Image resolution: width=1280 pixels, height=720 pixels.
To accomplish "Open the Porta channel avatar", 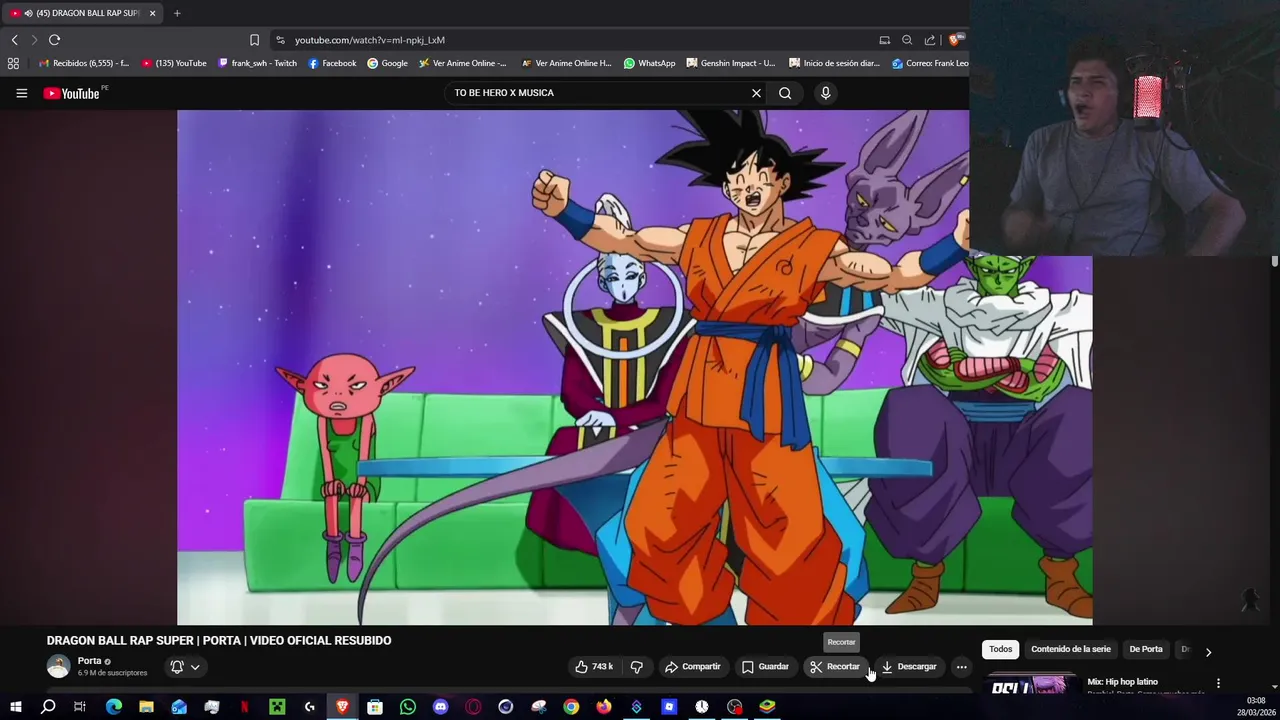I will (x=59, y=666).
